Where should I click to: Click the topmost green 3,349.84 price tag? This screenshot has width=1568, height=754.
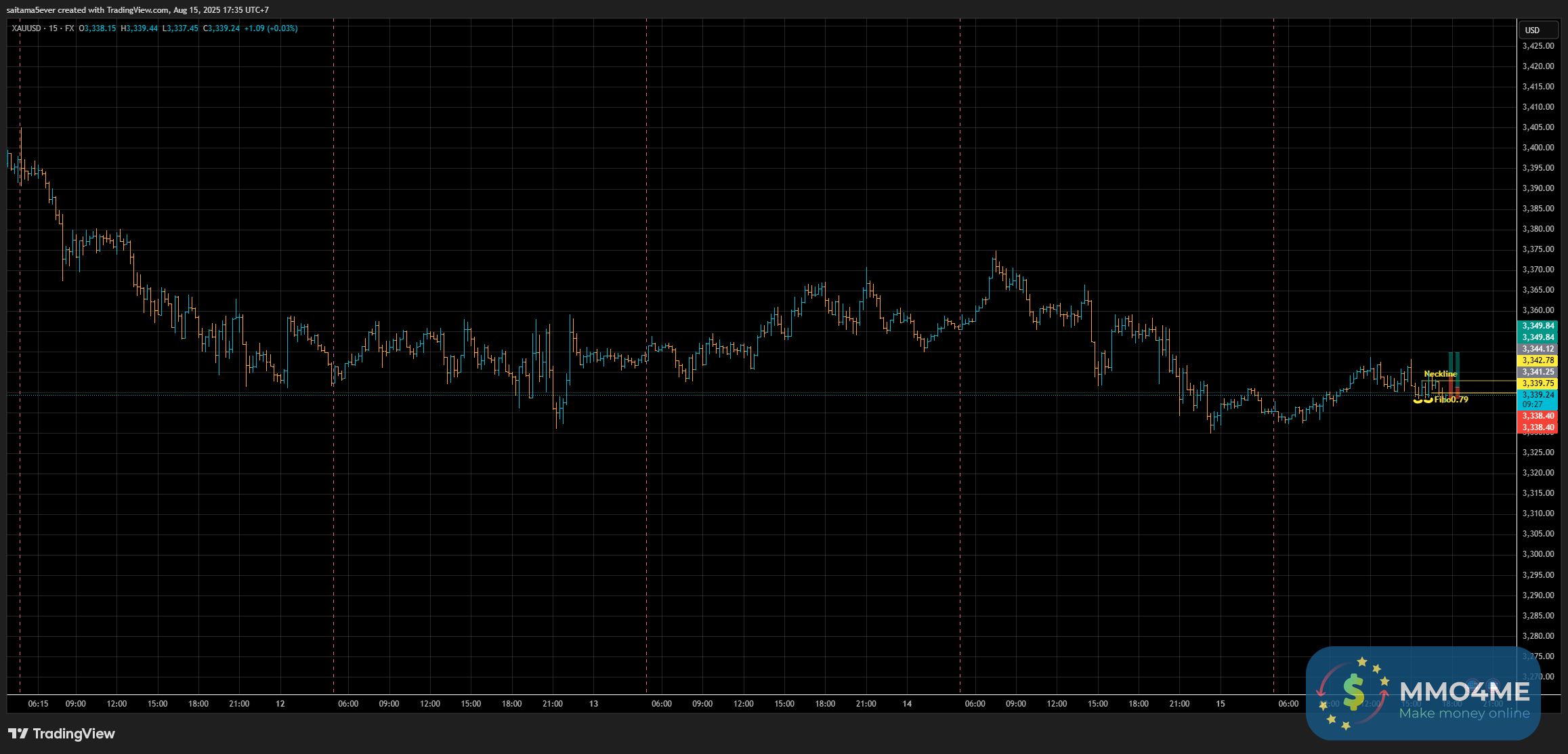tap(1538, 326)
